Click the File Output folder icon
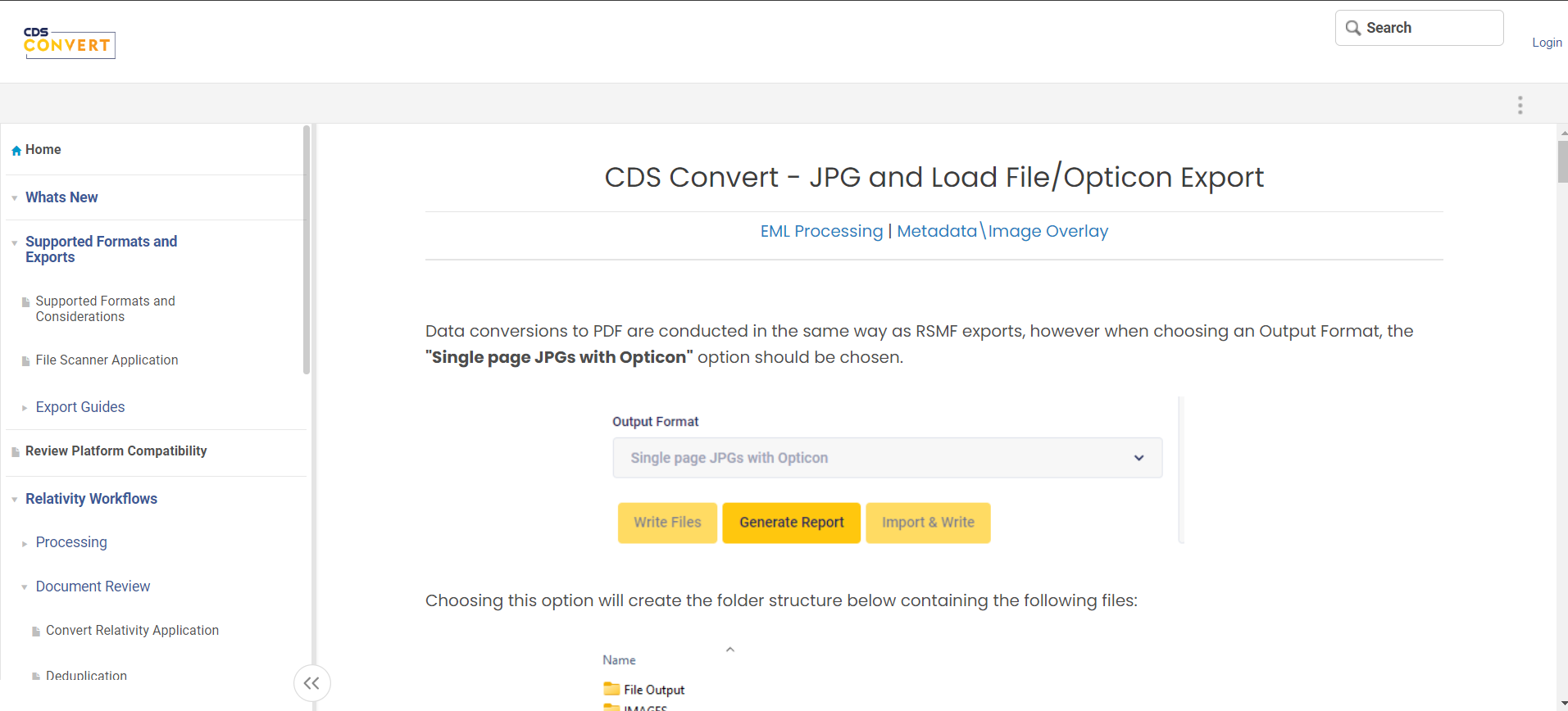Screen dimensions: 1568x711 click(611, 689)
